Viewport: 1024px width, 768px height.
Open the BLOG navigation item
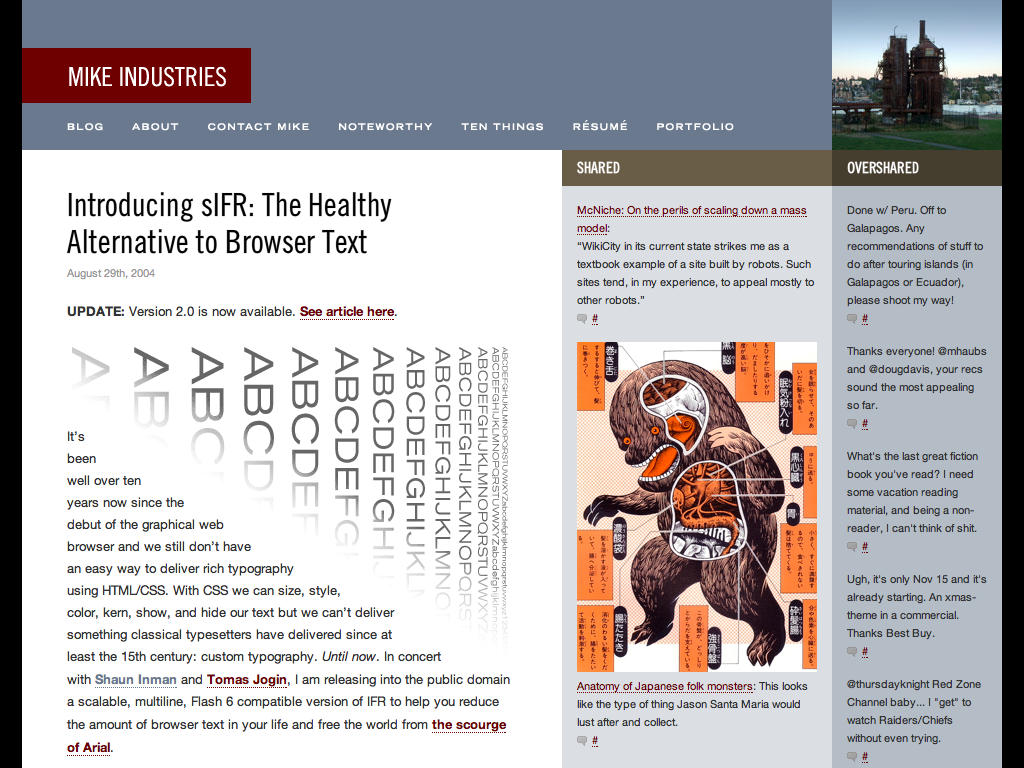[85, 127]
